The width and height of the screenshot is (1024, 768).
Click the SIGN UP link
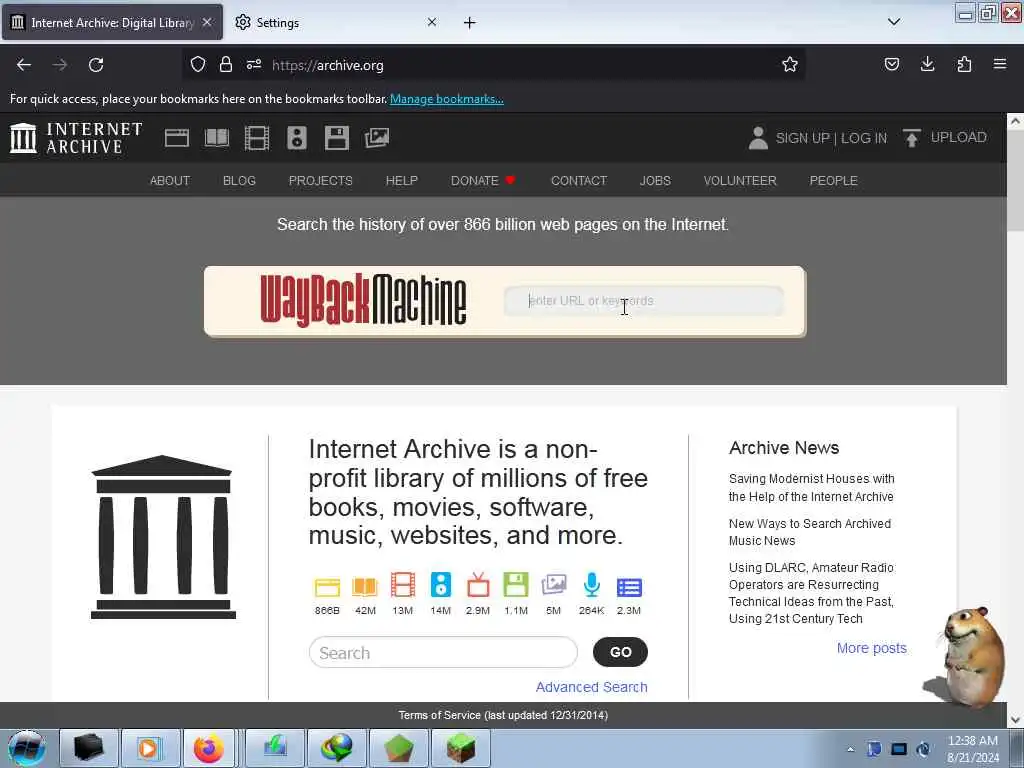click(x=802, y=138)
